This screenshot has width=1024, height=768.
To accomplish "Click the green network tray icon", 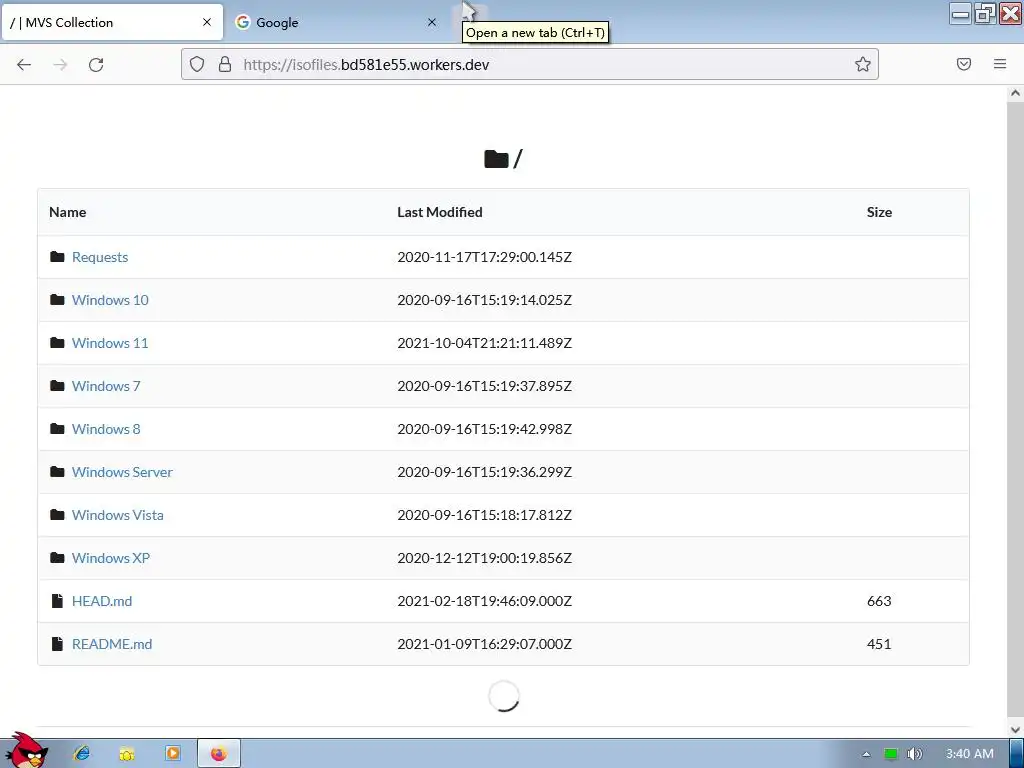I will 891,754.
